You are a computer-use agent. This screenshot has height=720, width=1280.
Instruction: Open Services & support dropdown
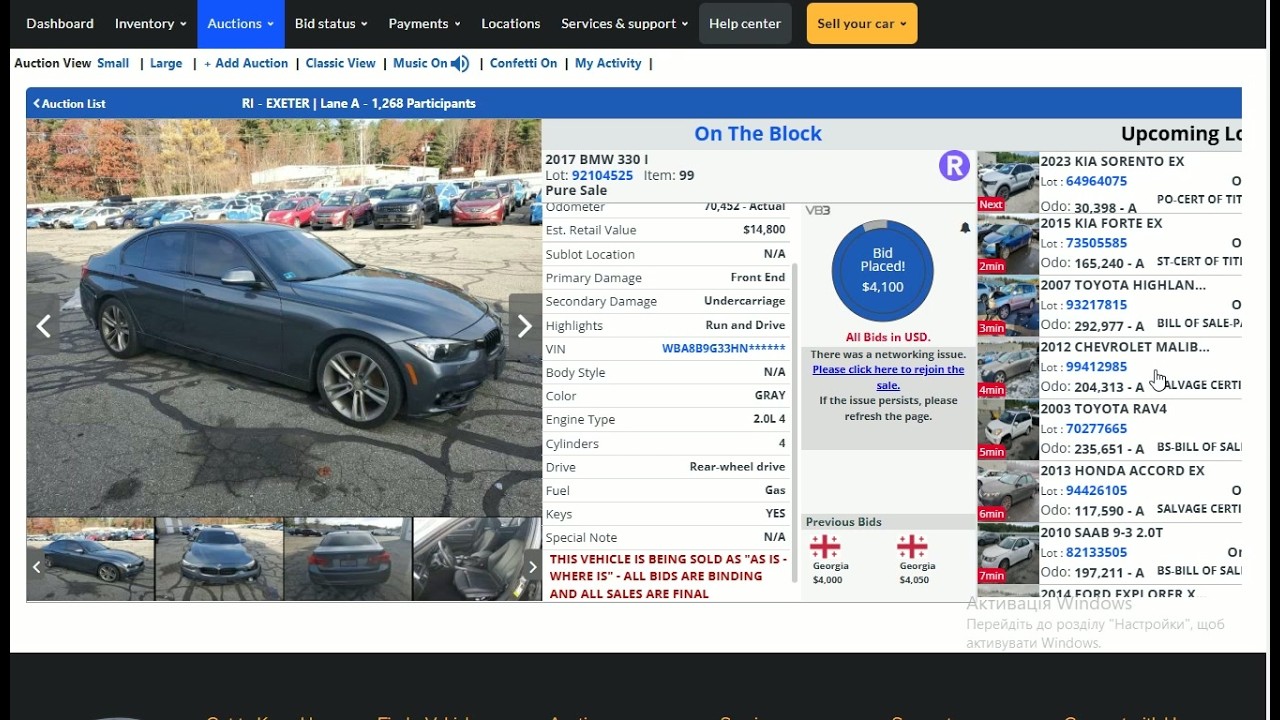point(624,23)
